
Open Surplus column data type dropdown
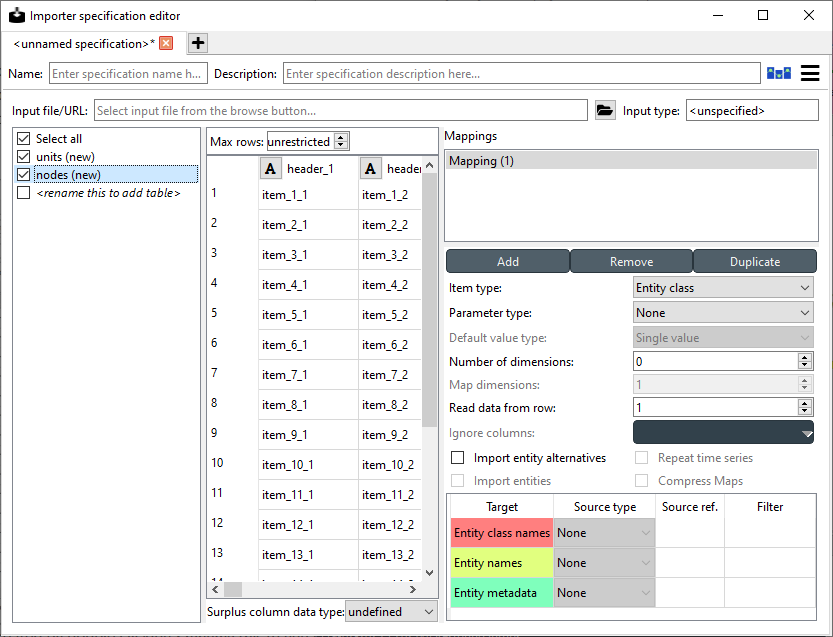(391, 612)
